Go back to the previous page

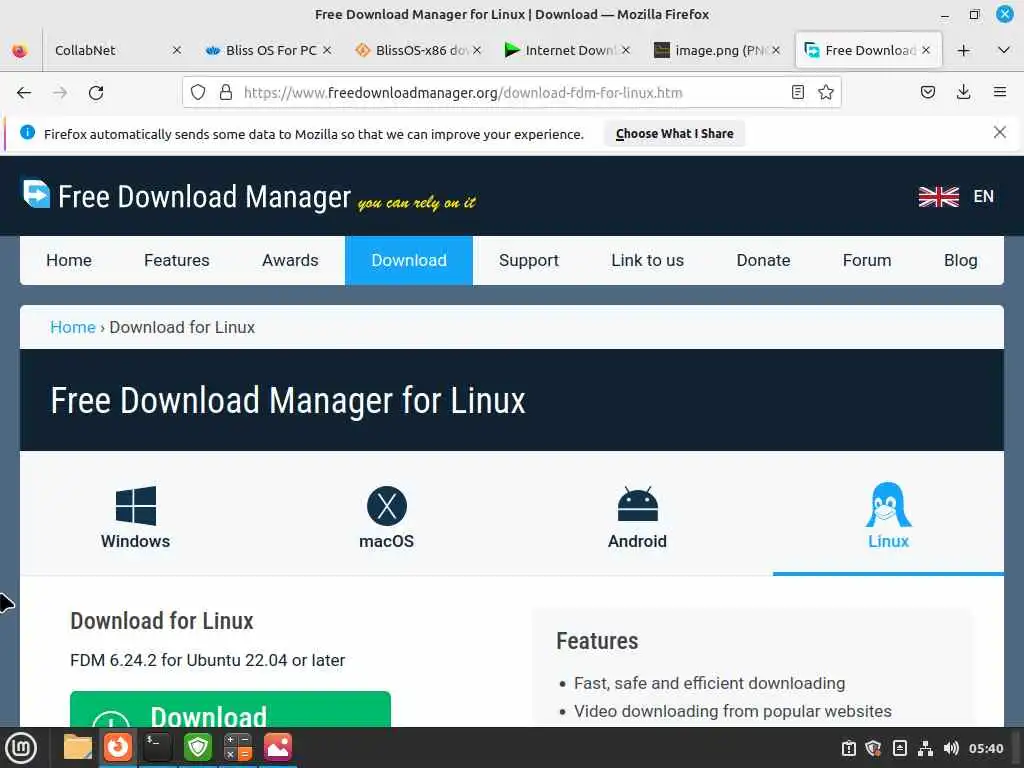coord(24,93)
